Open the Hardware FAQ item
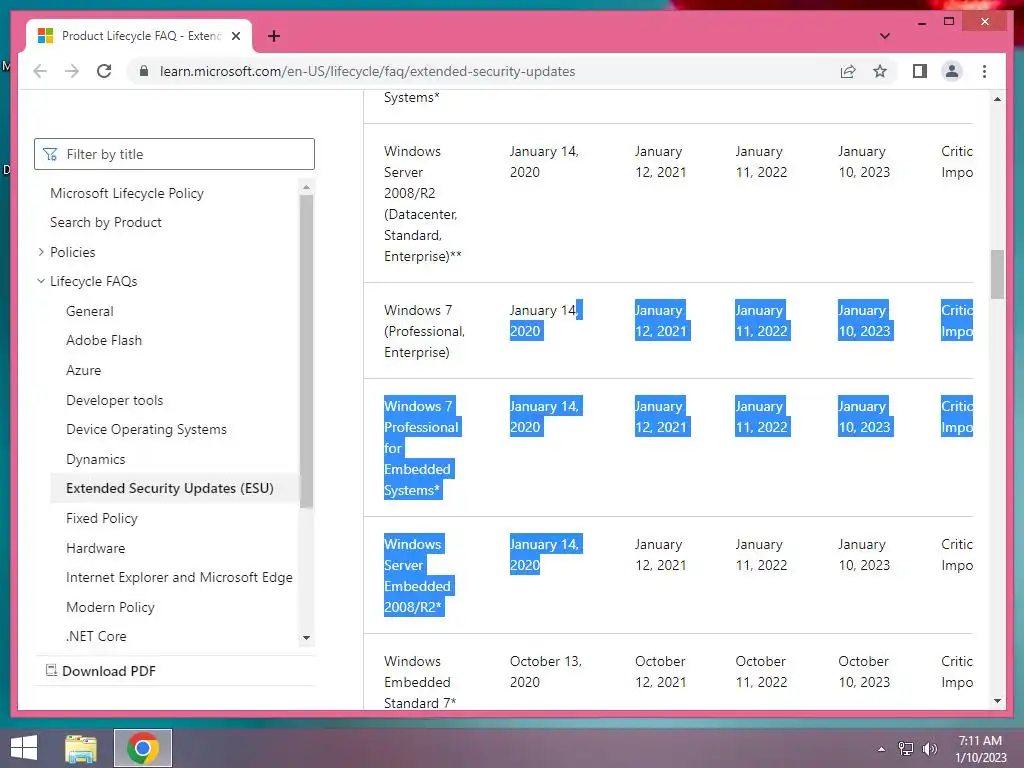Screen dimensions: 1024x768 click(95, 548)
